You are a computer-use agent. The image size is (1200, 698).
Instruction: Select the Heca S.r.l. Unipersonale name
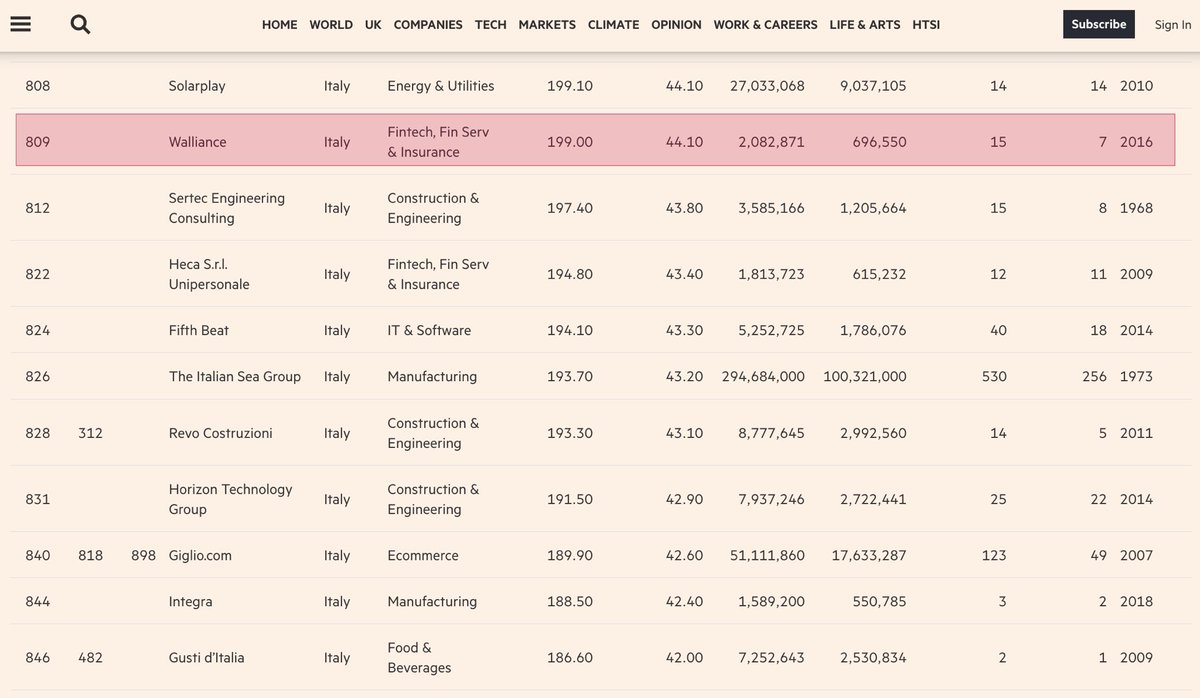click(209, 274)
